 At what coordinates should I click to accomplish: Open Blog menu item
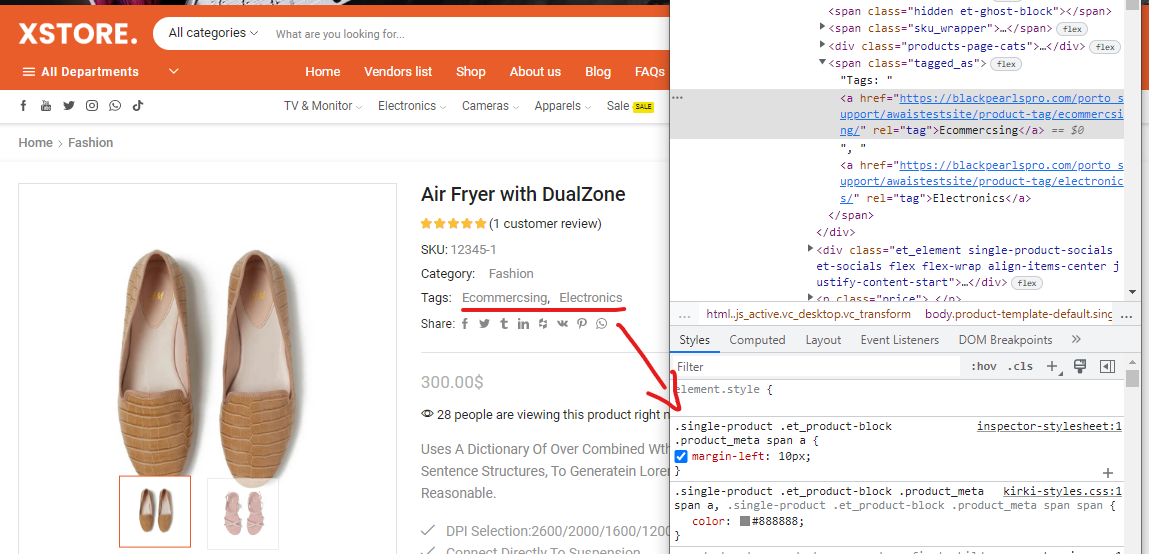(598, 72)
